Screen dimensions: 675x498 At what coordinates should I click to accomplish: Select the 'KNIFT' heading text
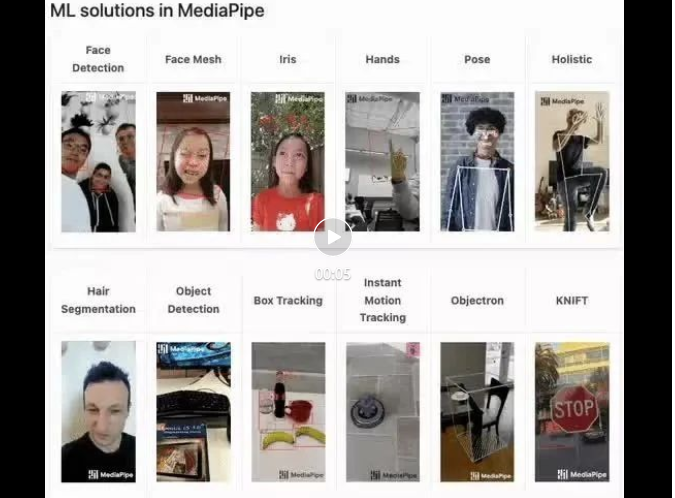pos(572,300)
